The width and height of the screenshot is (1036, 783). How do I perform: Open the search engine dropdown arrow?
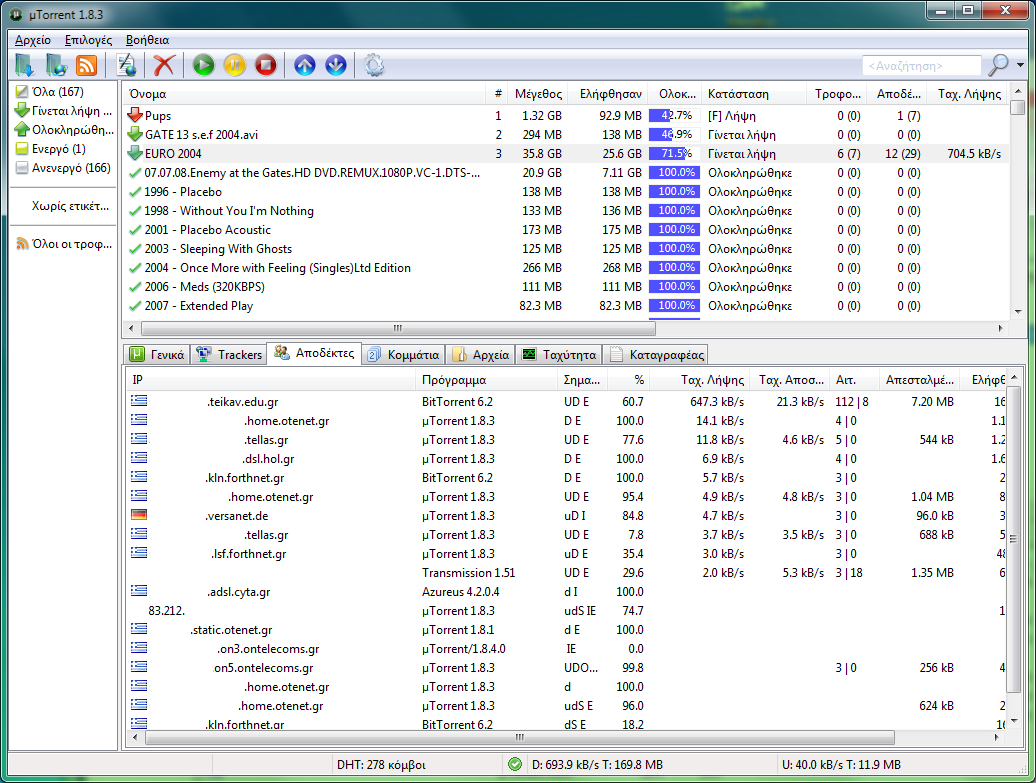click(x=1020, y=65)
